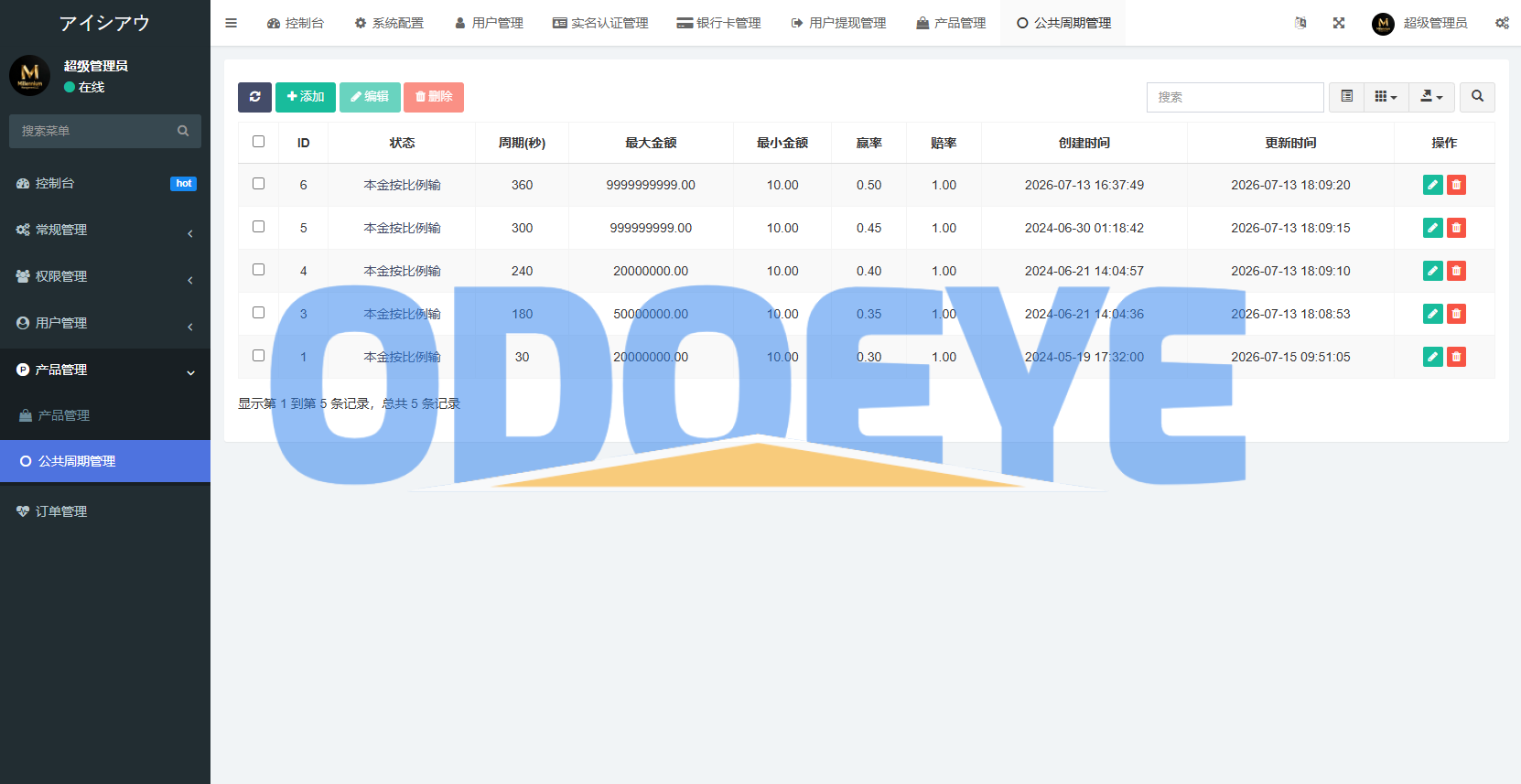1521x784 pixels.
Task: Check the row with ID 5
Action: (258, 227)
